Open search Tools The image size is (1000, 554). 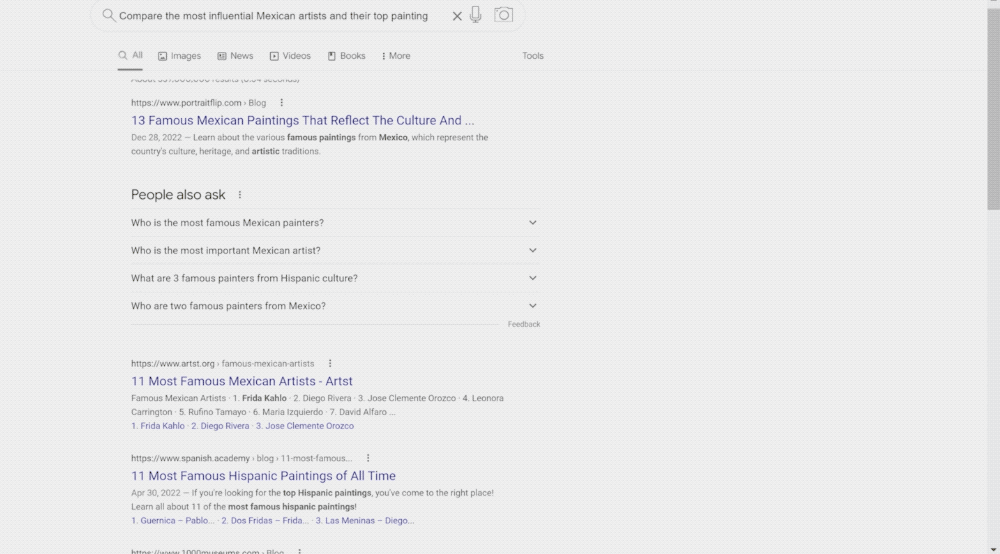[x=533, y=56]
